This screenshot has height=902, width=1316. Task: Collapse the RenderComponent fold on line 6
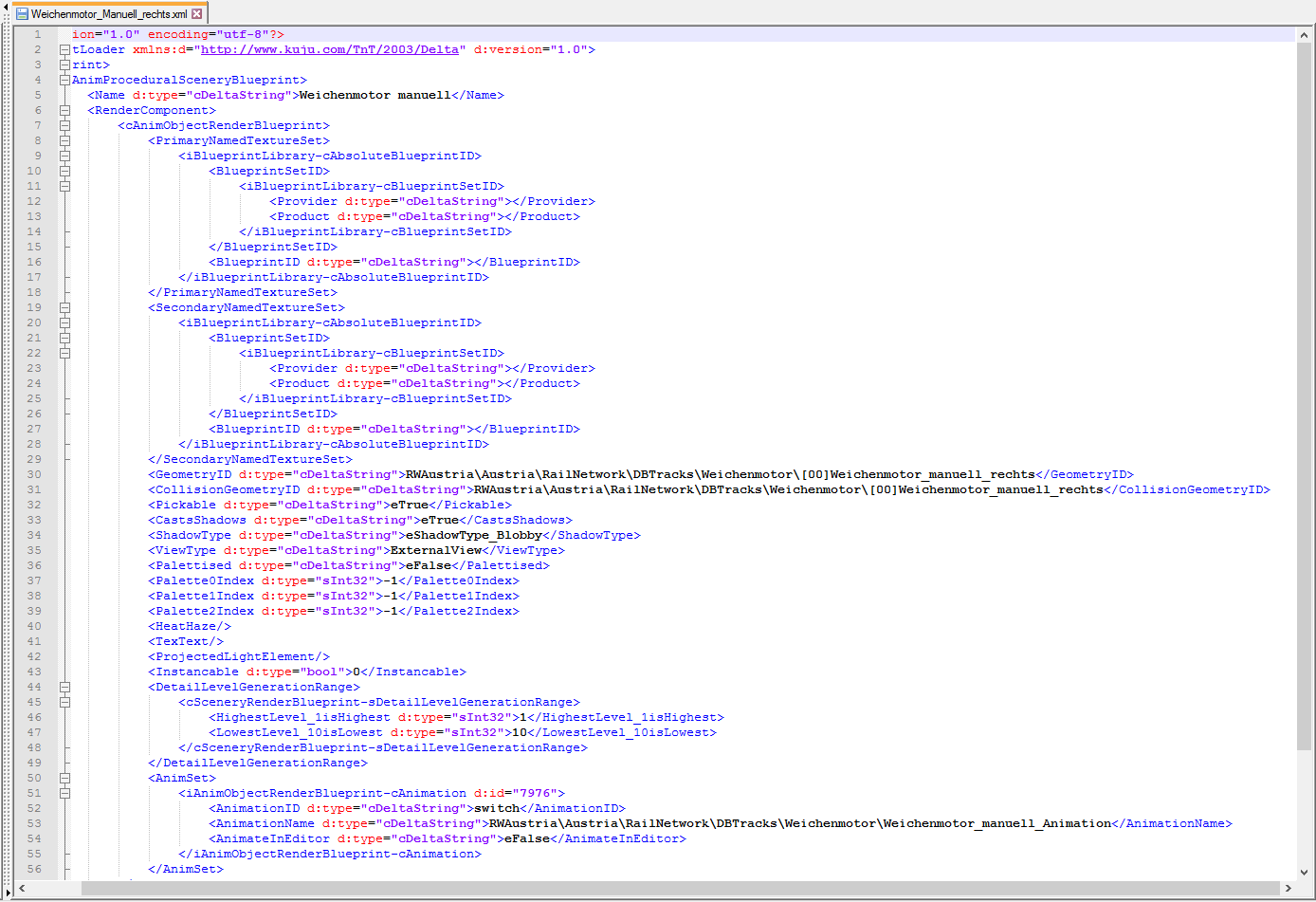(x=64, y=110)
